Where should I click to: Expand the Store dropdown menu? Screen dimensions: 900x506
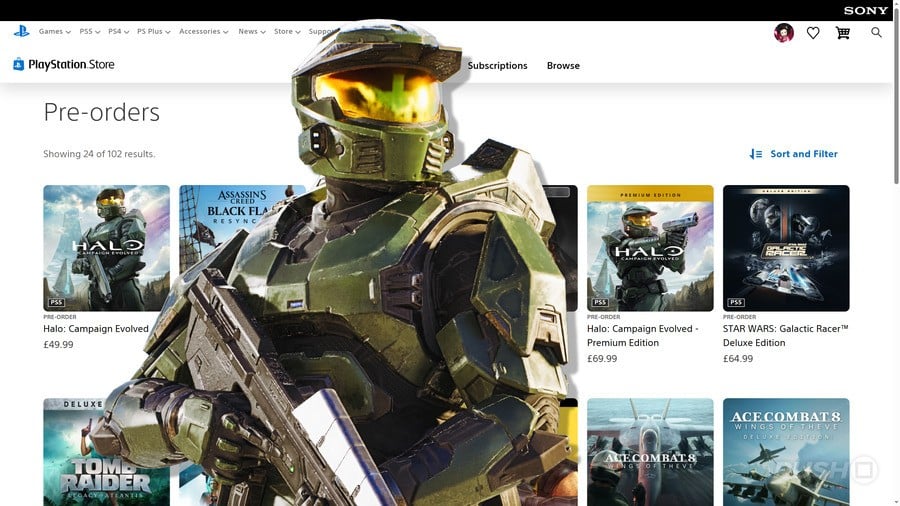287,32
